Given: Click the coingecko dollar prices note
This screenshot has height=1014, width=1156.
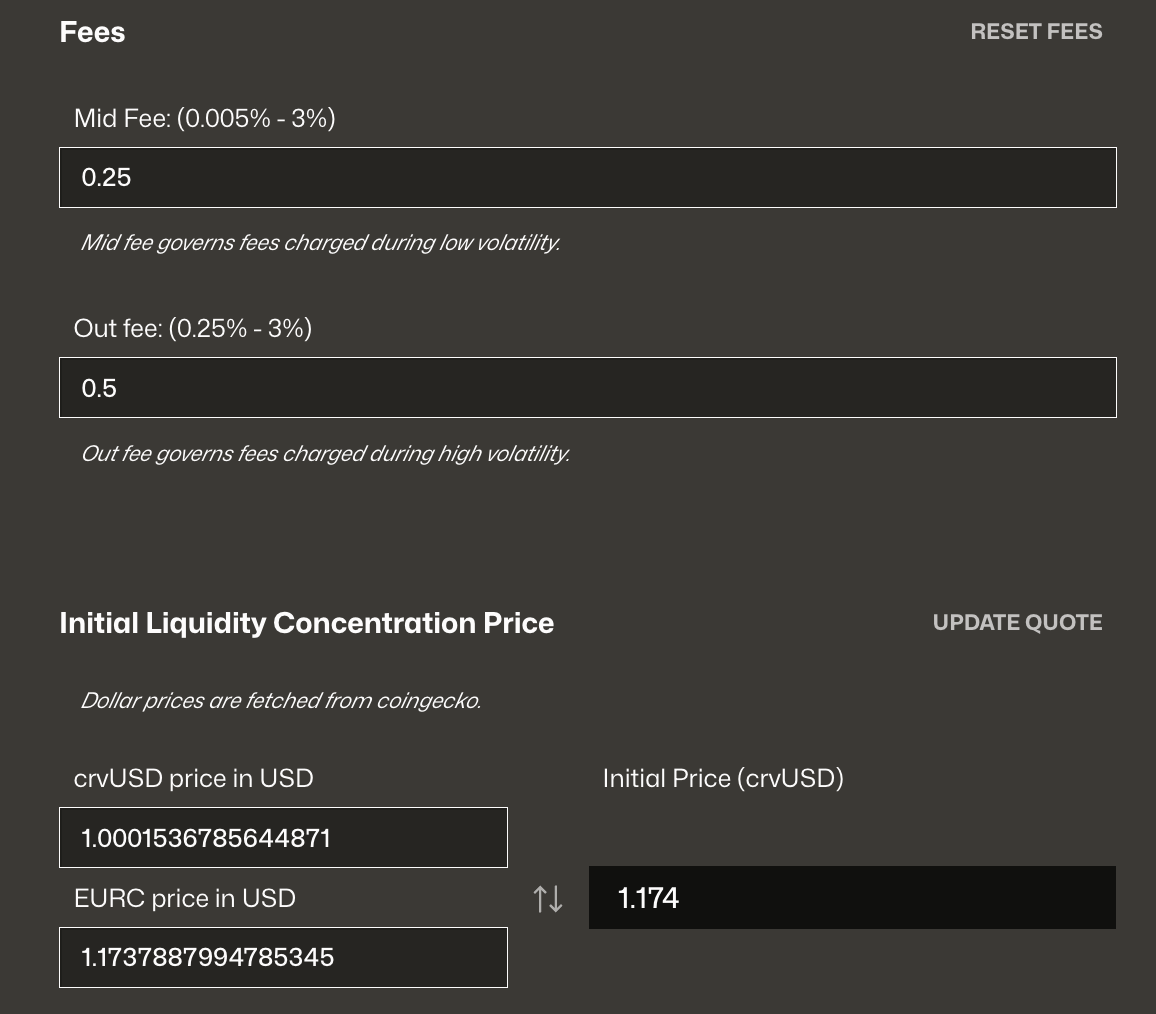Looking at the screenshot, I should [x=280, y=701].
